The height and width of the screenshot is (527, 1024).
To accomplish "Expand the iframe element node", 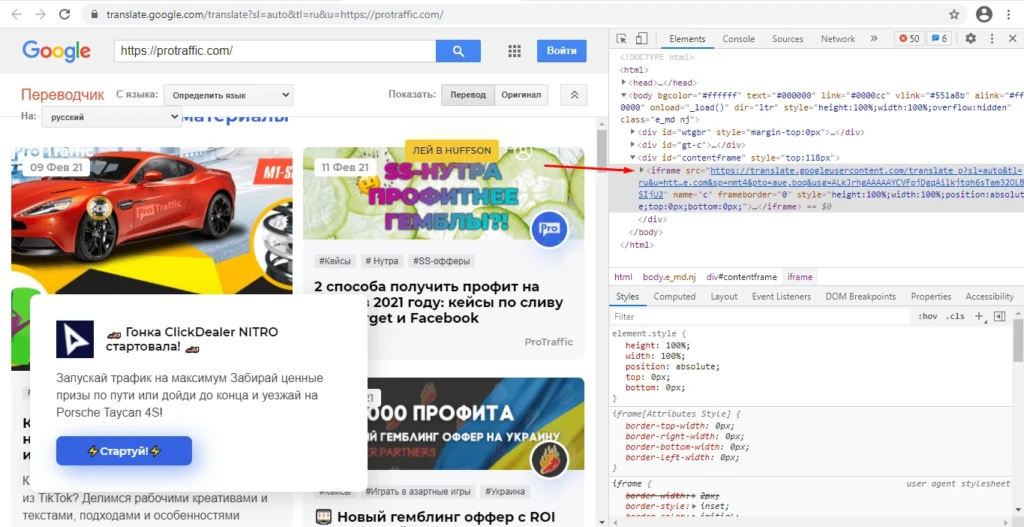I will [641, 170].
